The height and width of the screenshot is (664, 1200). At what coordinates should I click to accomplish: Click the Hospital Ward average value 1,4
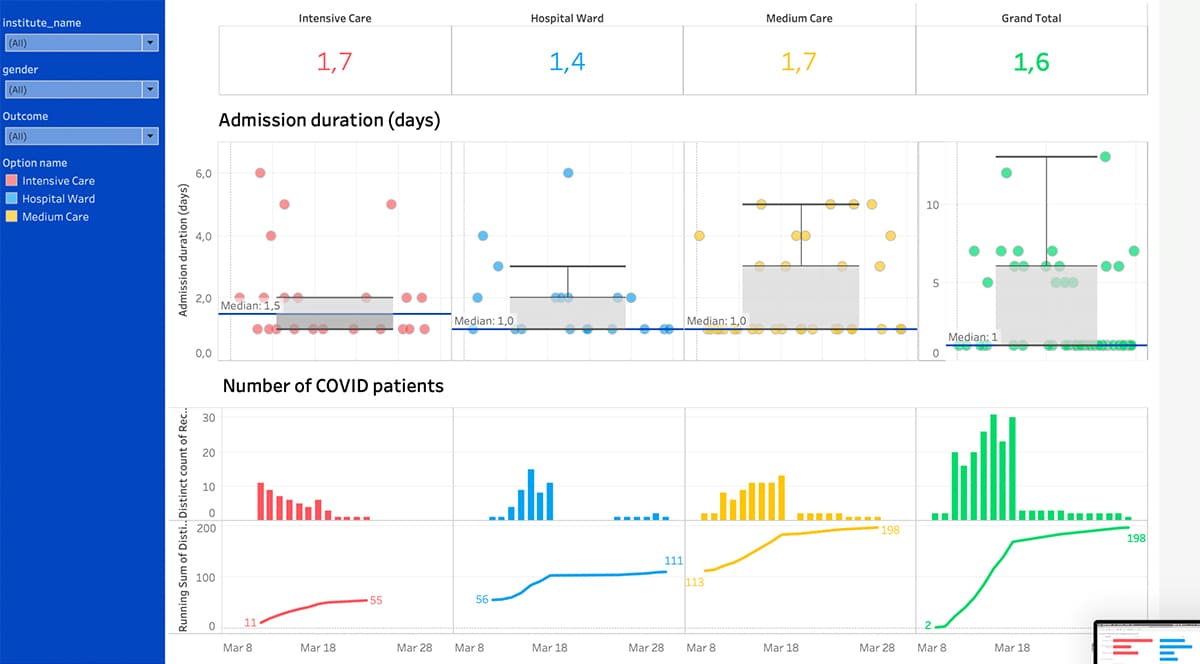[567, 61]
